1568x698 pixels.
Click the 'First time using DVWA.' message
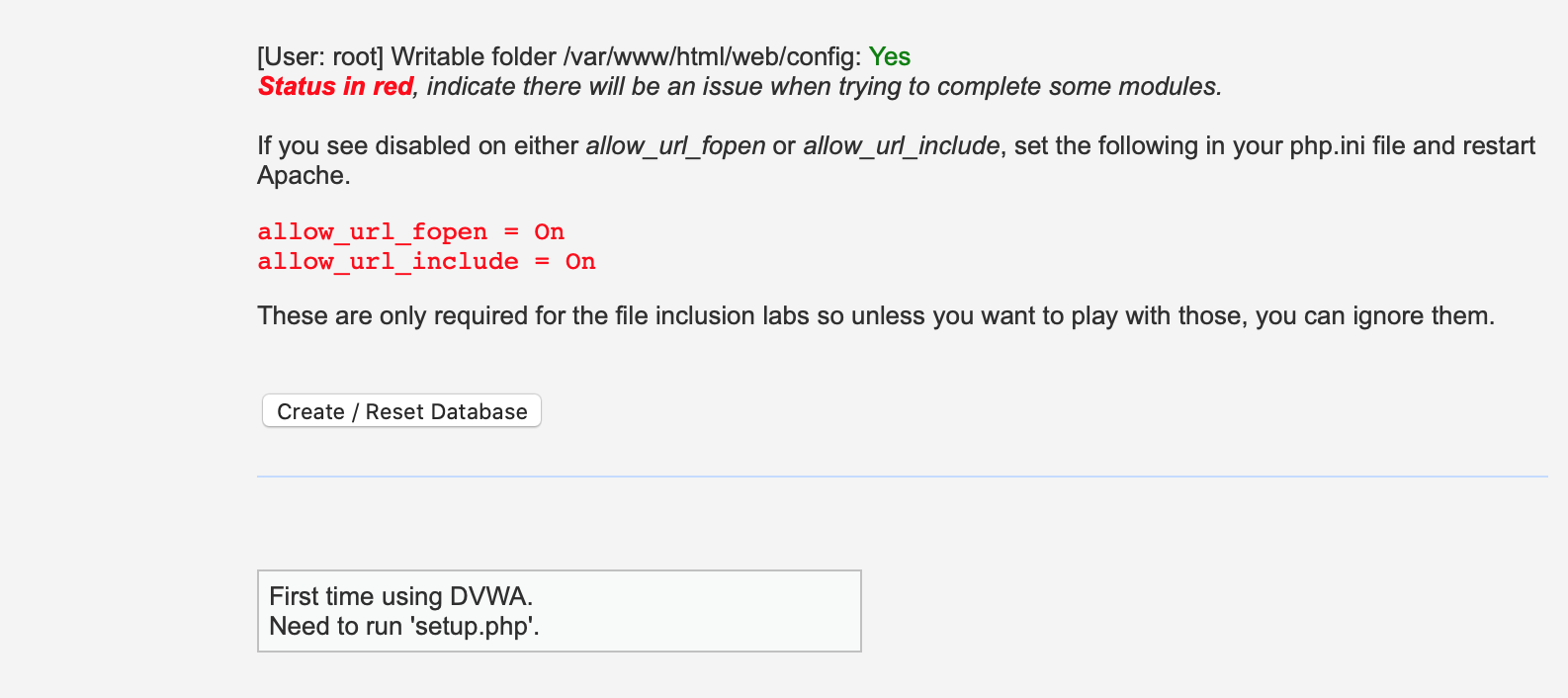tap(400, 596)
